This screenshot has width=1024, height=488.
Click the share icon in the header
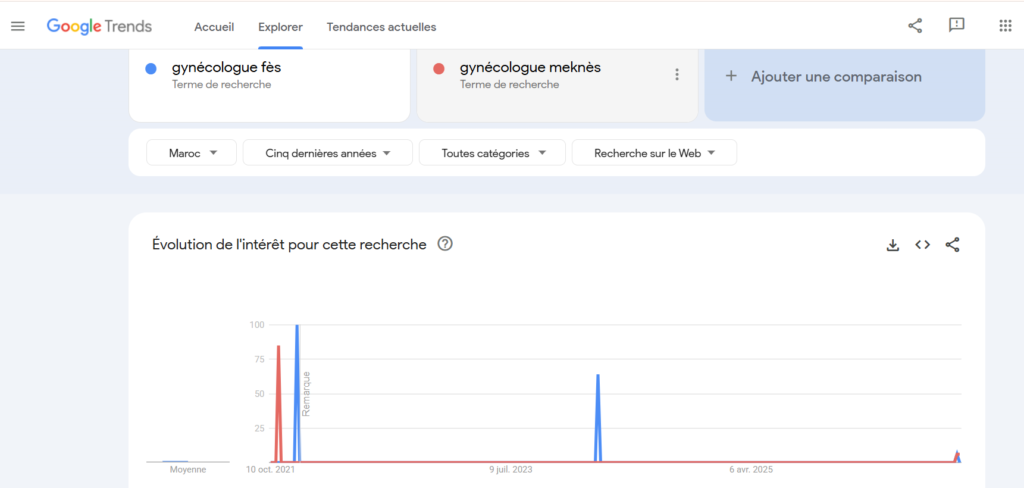pos(915,26)
